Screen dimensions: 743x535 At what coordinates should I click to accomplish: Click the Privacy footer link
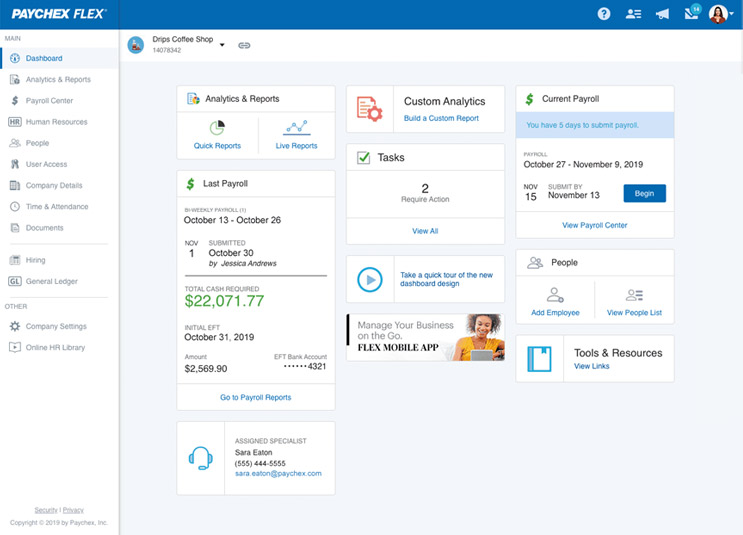point(73,510)
